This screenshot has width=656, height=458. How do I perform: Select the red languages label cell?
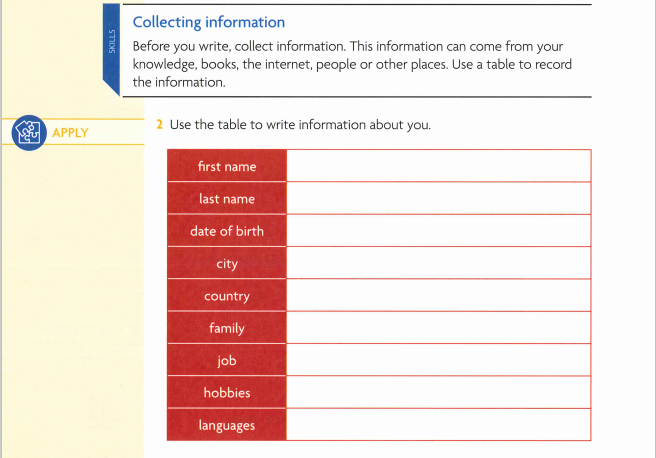coord(227,425)
